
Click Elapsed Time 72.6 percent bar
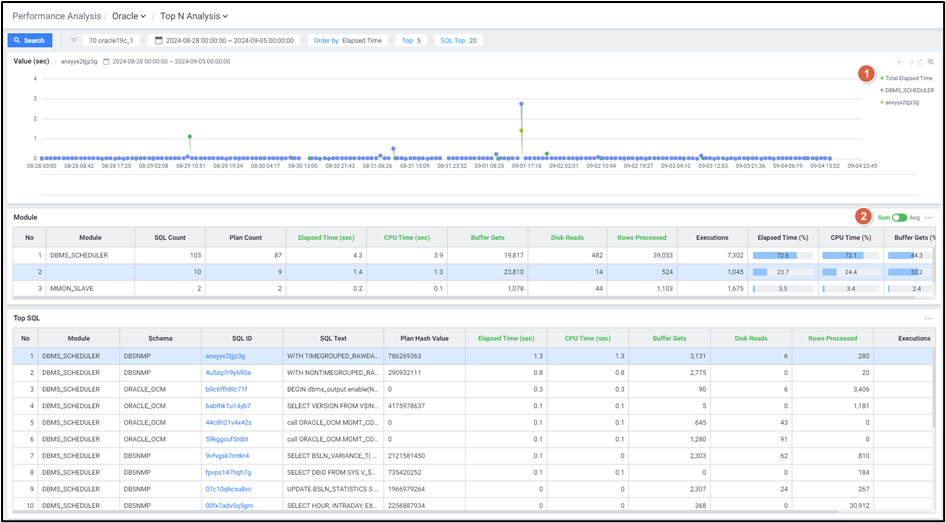[x=782, y=255]
